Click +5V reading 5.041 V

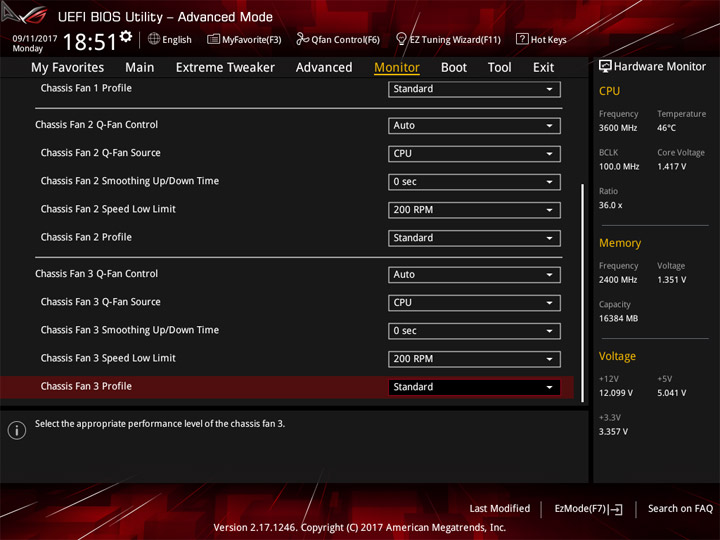tap(671, 393)
